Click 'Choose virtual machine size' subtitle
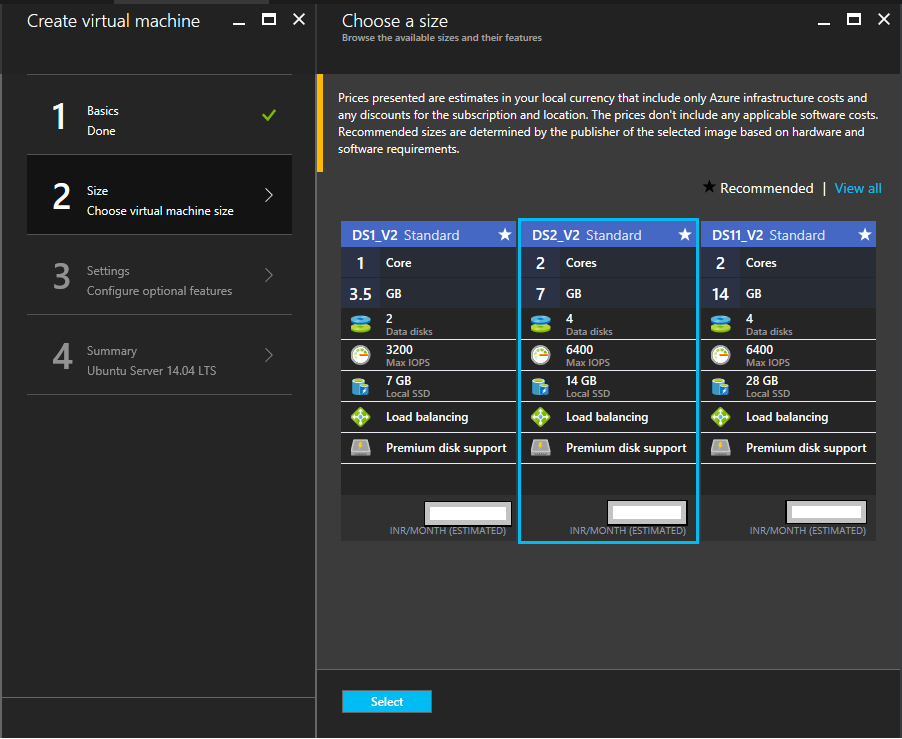Screen dimensions: 902x739 pos(160,211)
